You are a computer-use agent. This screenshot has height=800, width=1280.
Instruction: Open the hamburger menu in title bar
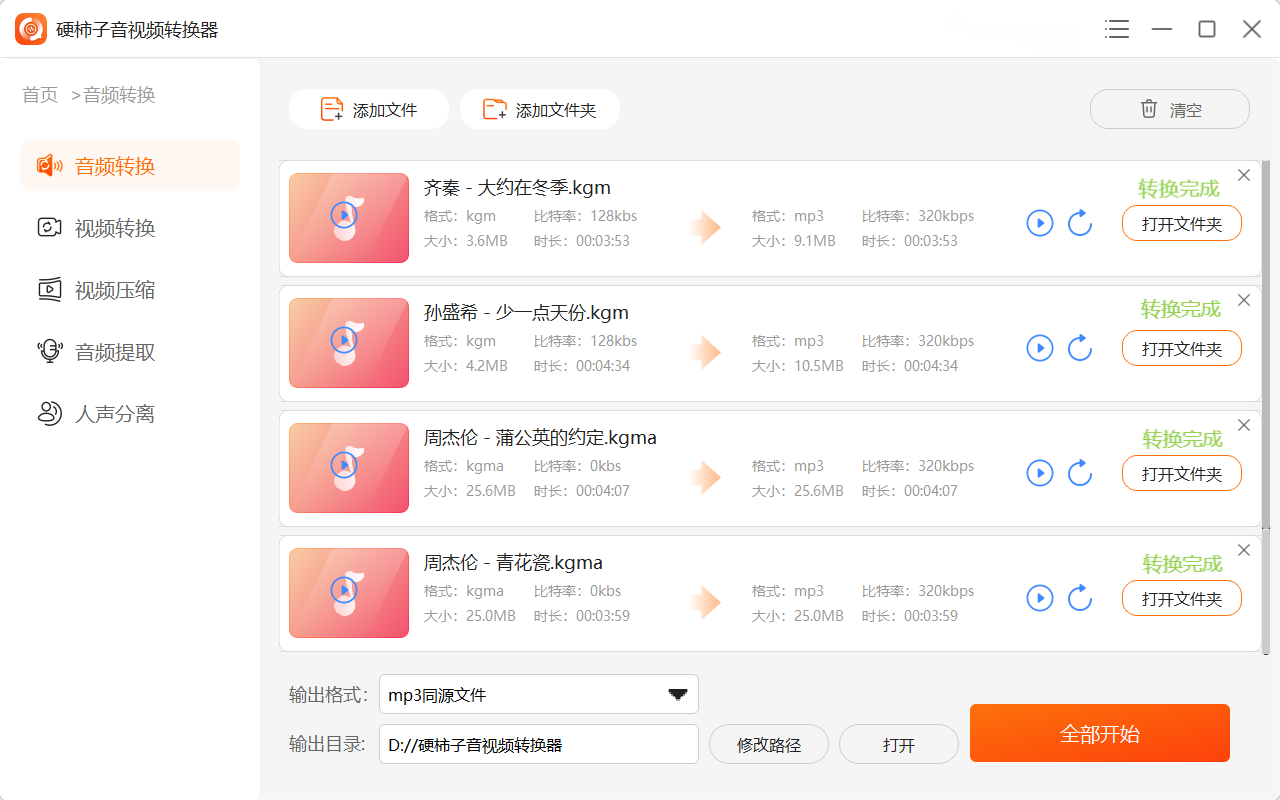[x=1117, y=29]
